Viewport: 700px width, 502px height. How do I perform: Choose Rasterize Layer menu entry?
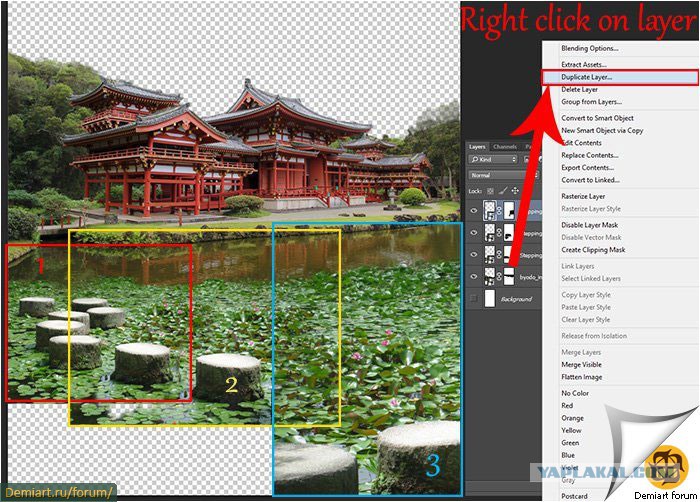583,196
